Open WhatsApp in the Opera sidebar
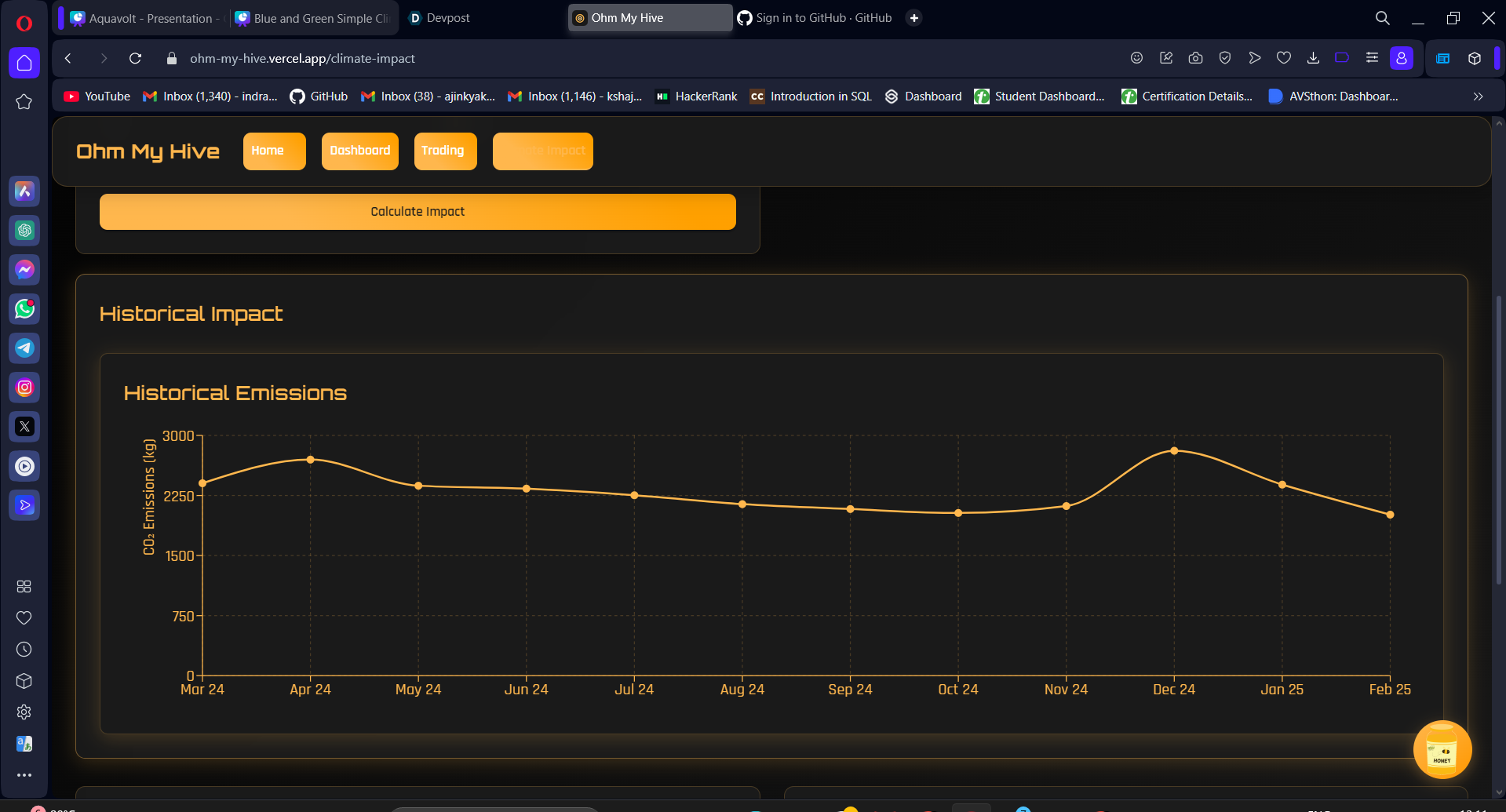Image resolution: width=1506 pixels, height=812 pixels. (24, 309)
